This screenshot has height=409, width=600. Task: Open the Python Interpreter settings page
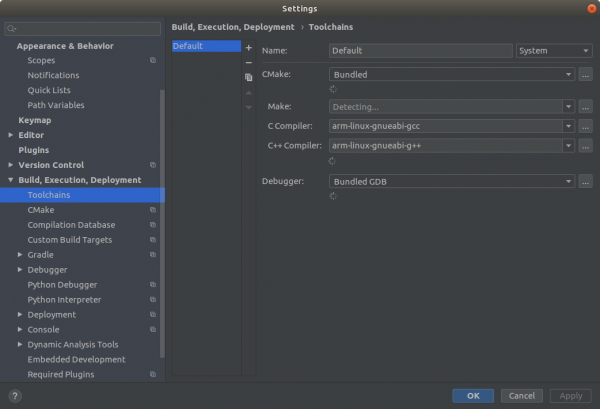[x=64, y=300]
